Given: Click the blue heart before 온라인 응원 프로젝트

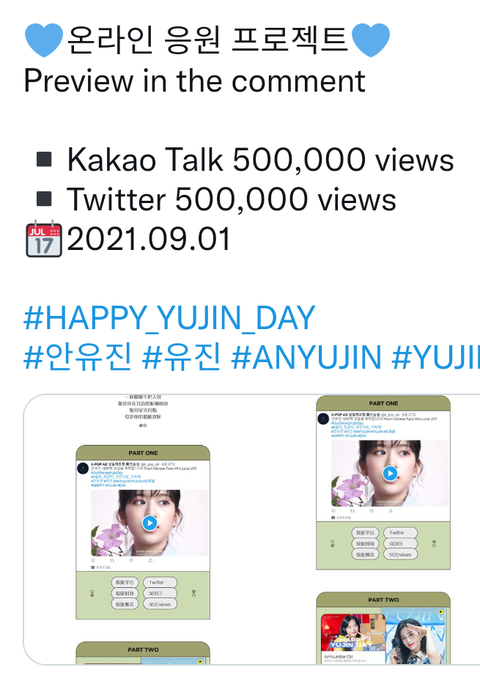Looking at the screenshot, I should coord(44,40).
